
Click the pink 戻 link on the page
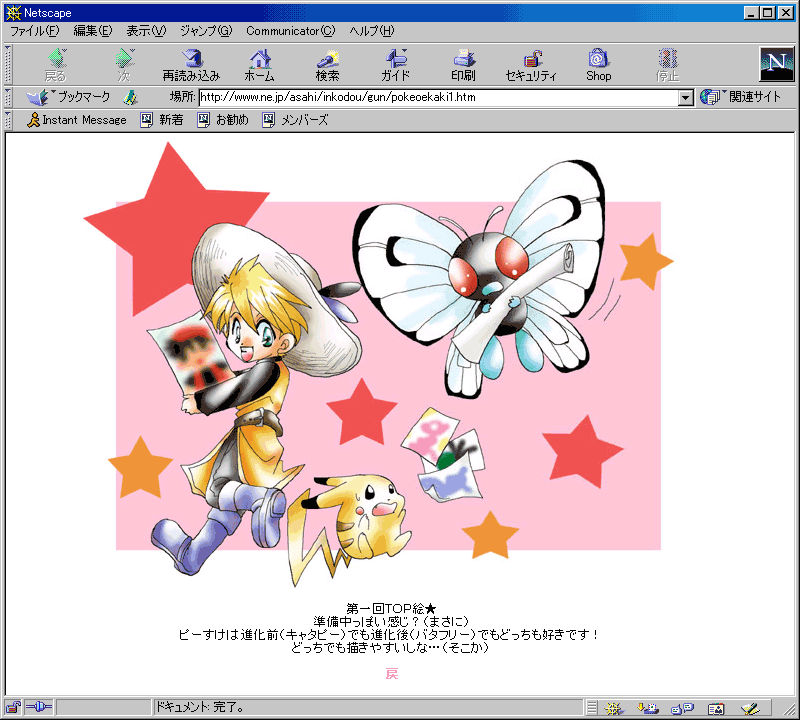(391, 674)
